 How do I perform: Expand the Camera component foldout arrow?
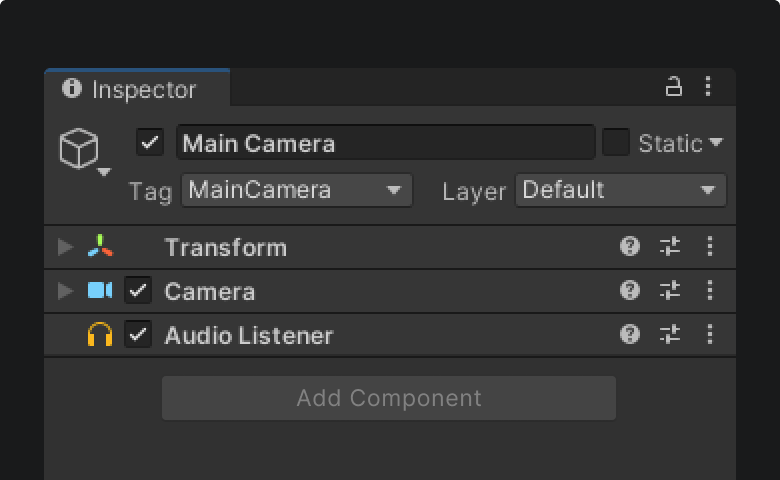(x=66, y=290)
